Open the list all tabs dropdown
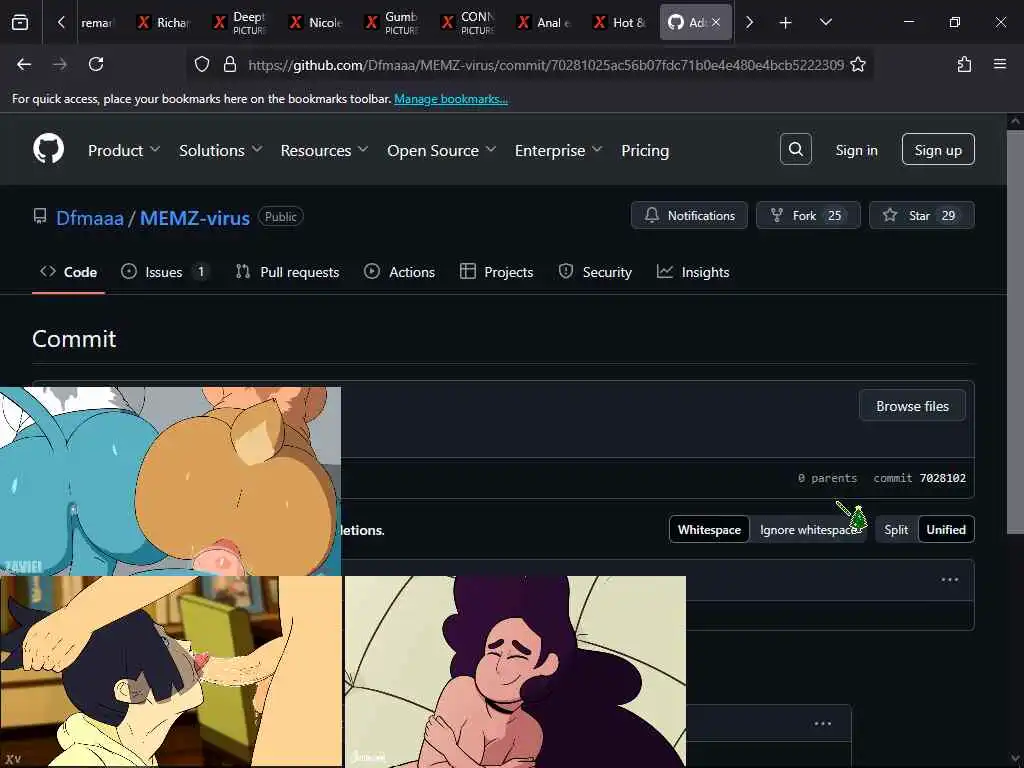The width and height of the screenshot is (1024, 768). [x=825, y=22]
